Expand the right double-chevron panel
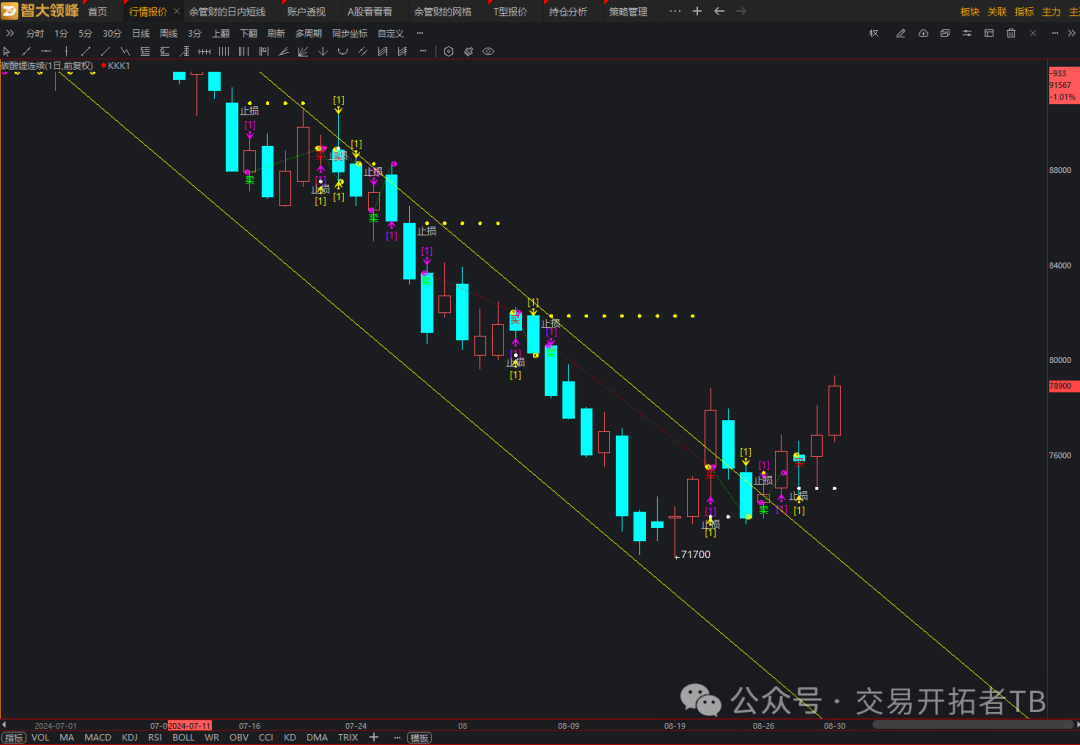The height and width of the screenshot is (745, 1080). coord(1072,33)
